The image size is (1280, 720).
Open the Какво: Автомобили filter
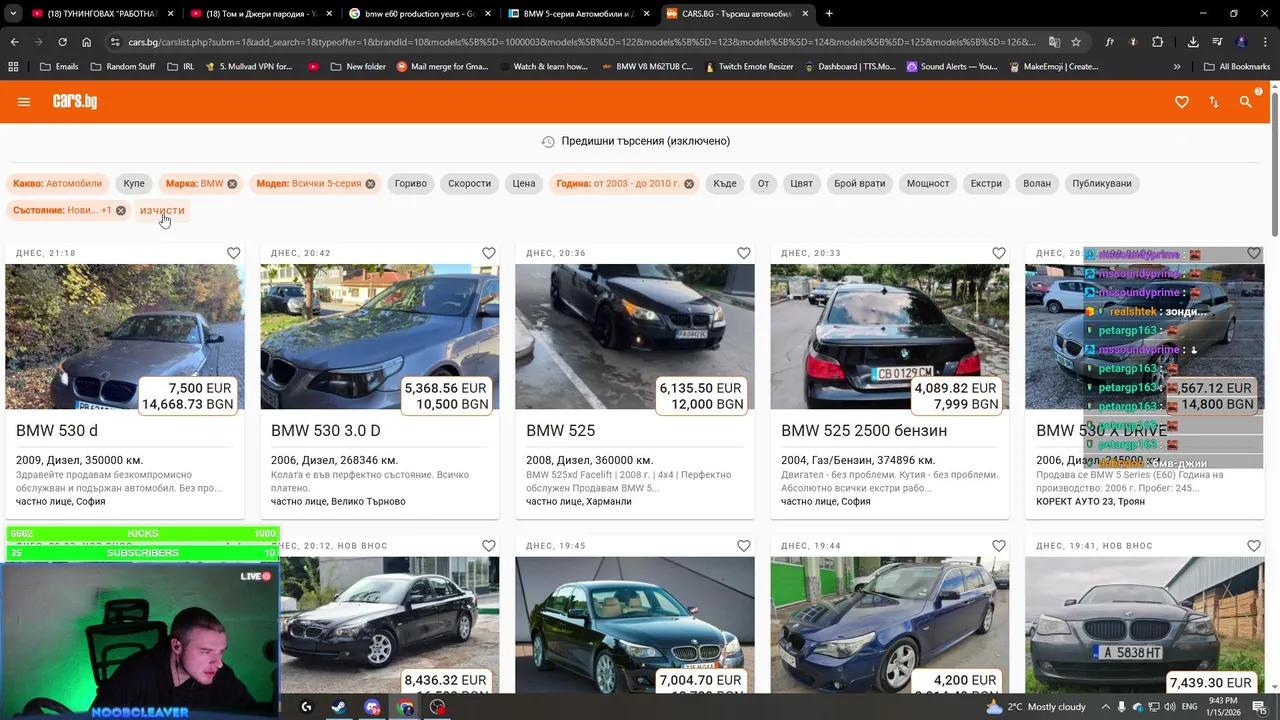coord(57,184)
